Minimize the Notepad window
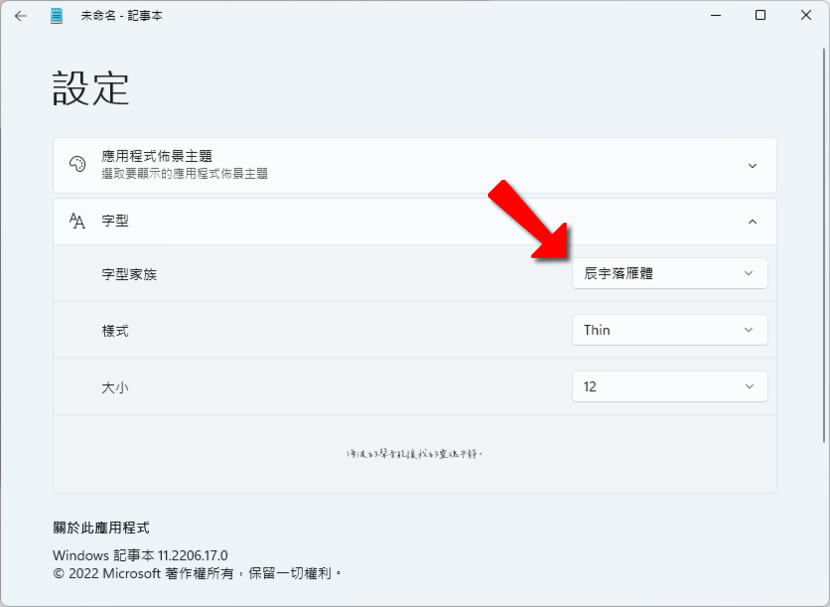Image resolution: width=830 pixels, height=607 pixels. point(716,15)
